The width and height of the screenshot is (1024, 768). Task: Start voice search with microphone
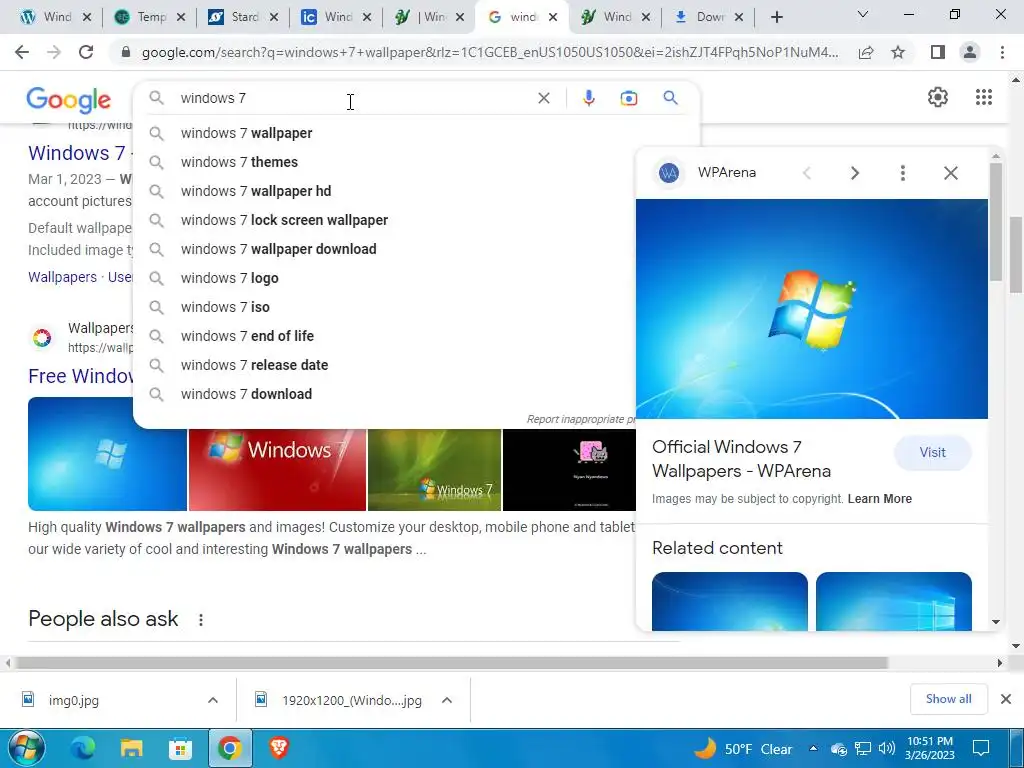[588, 98]
